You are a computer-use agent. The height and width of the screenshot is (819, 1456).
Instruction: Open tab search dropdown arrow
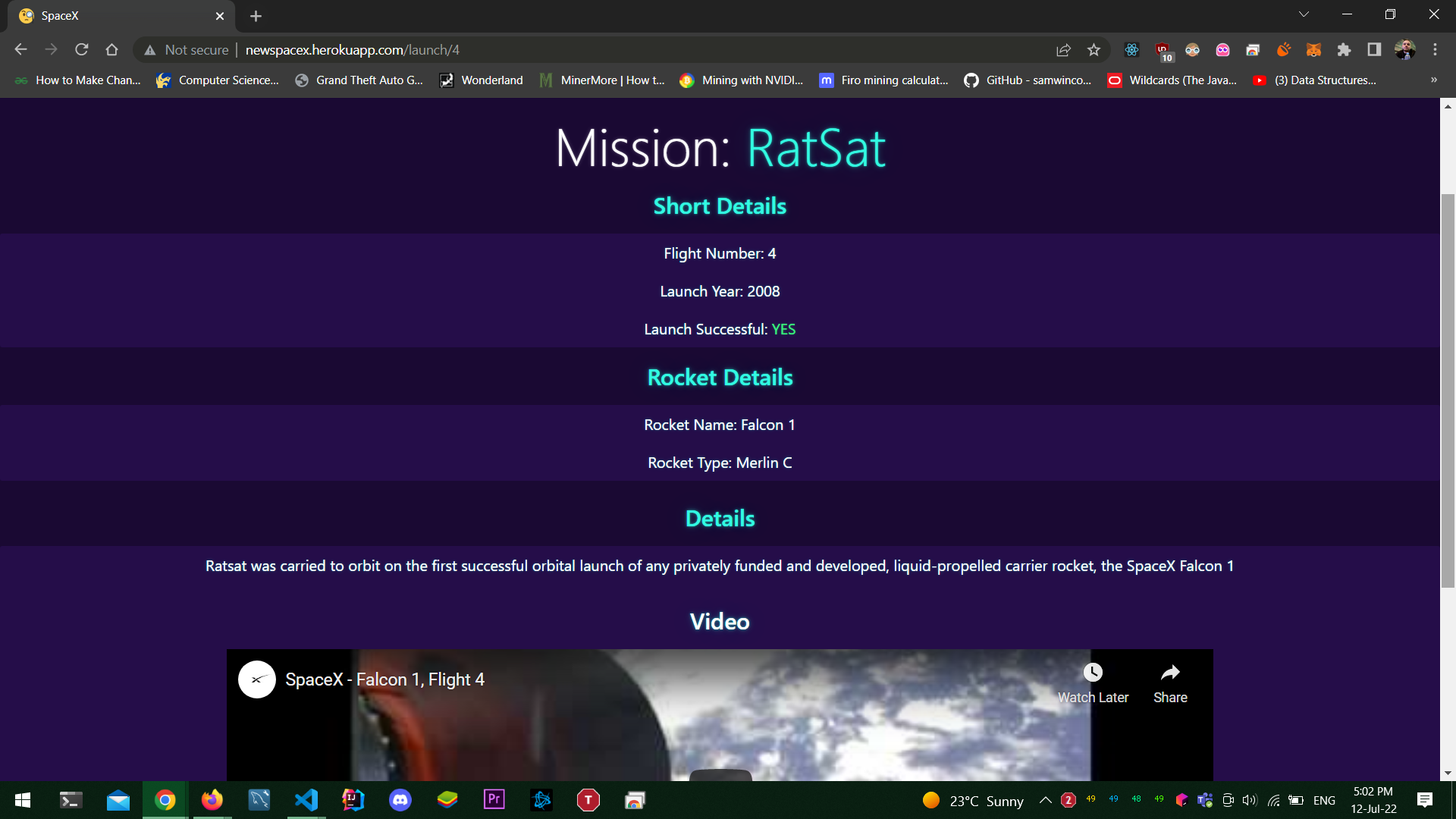(1304, 14)
